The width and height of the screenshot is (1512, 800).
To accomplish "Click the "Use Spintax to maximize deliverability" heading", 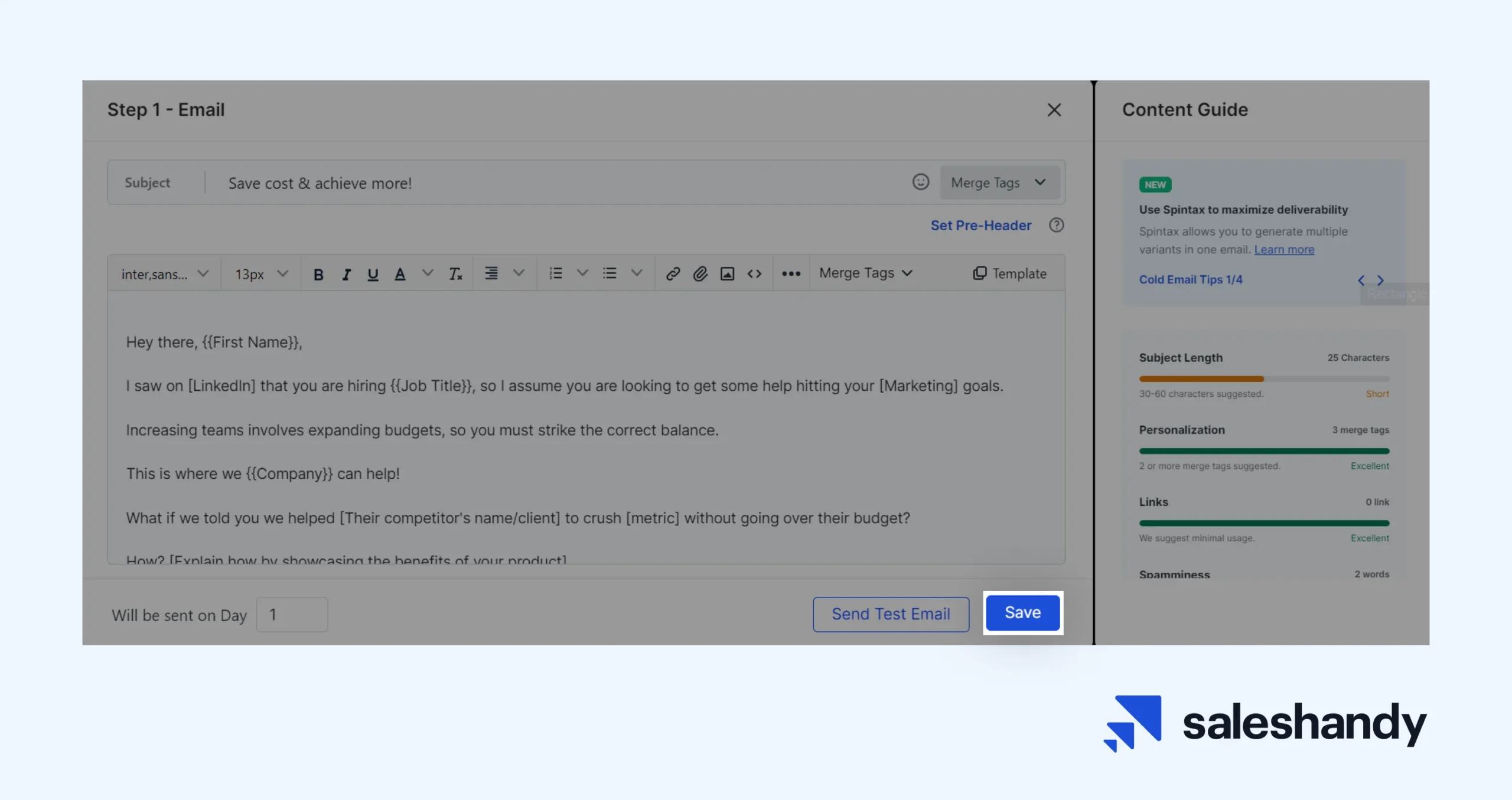I will 1243,210.
